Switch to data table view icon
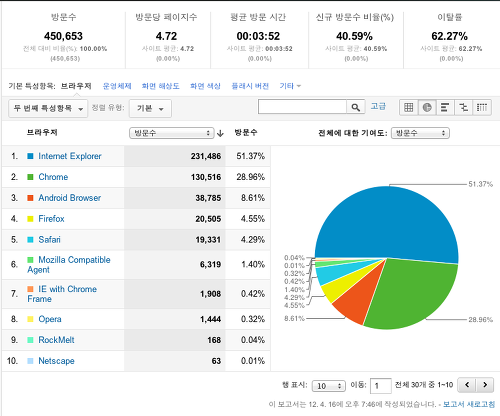Screen dimensions: 500x416 point(408,107)
